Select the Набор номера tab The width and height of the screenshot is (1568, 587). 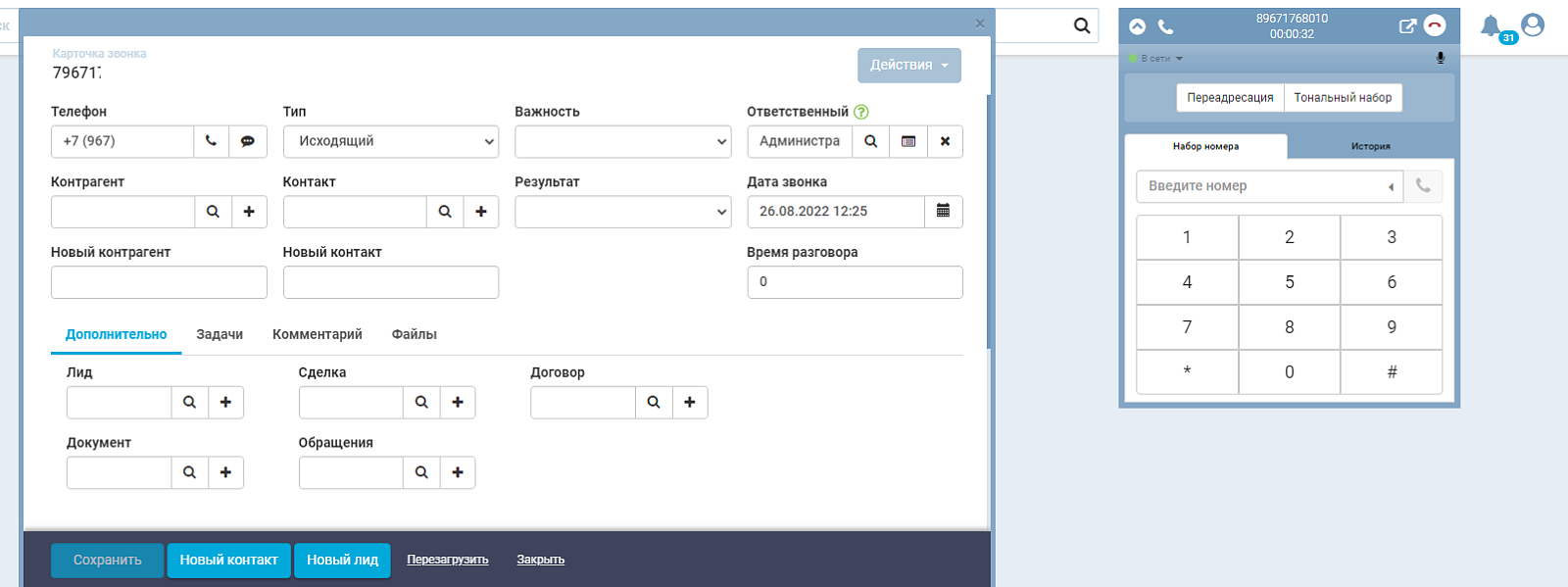1206,146
